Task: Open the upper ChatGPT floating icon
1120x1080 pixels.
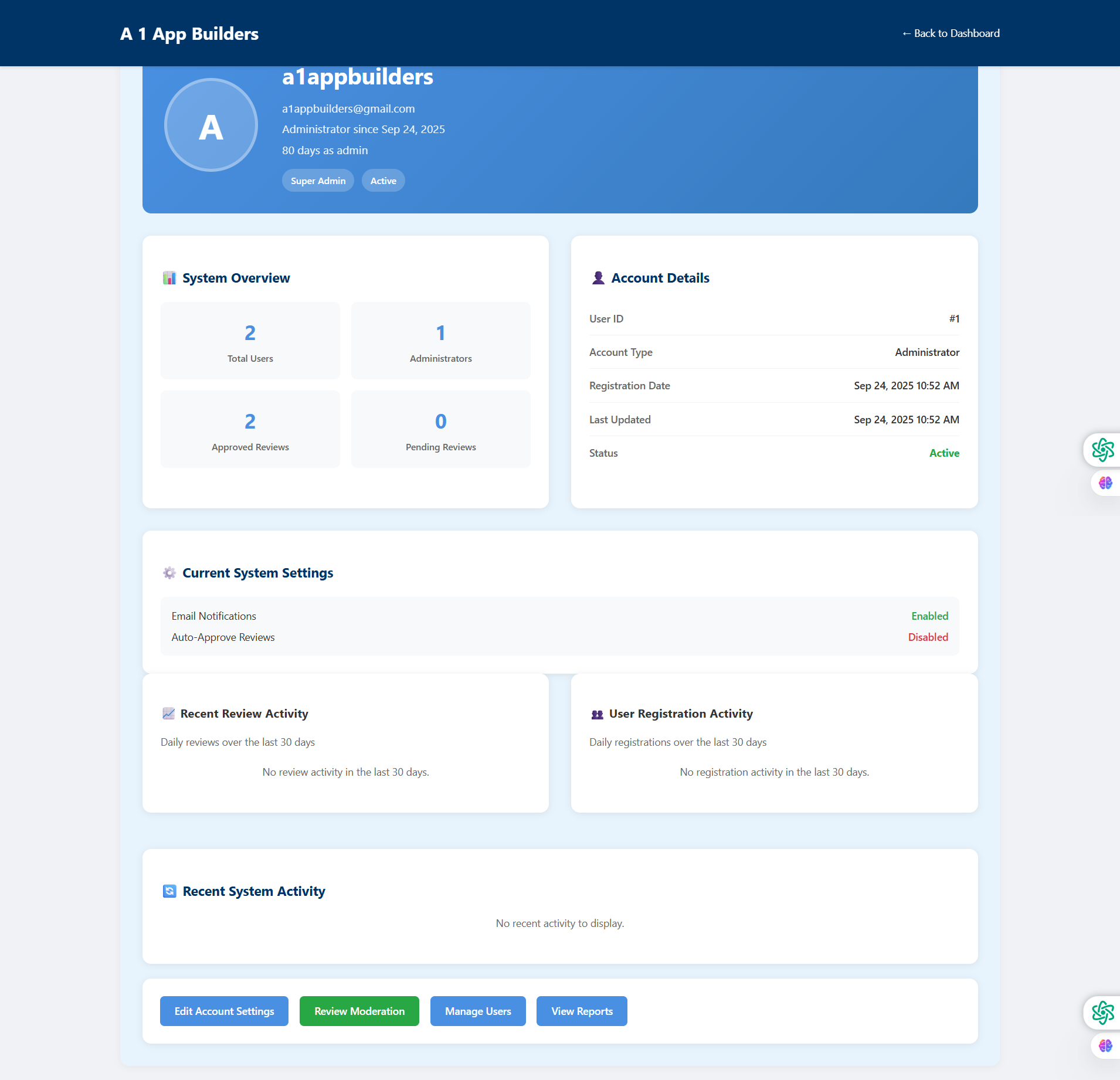Action: [x=1102, y=450]
